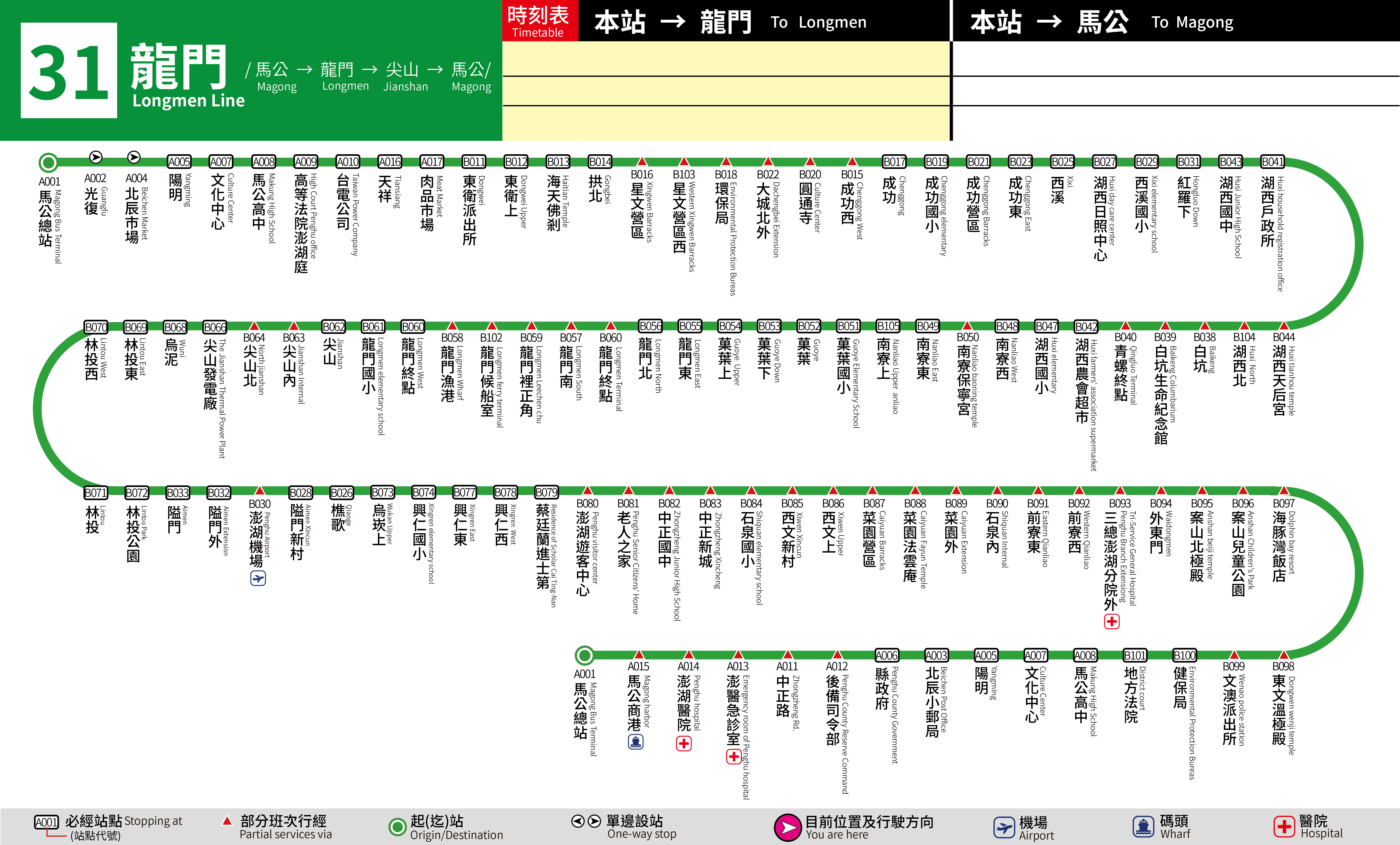Select the origin circle marker at top-row A001

[x=49, y=163]
